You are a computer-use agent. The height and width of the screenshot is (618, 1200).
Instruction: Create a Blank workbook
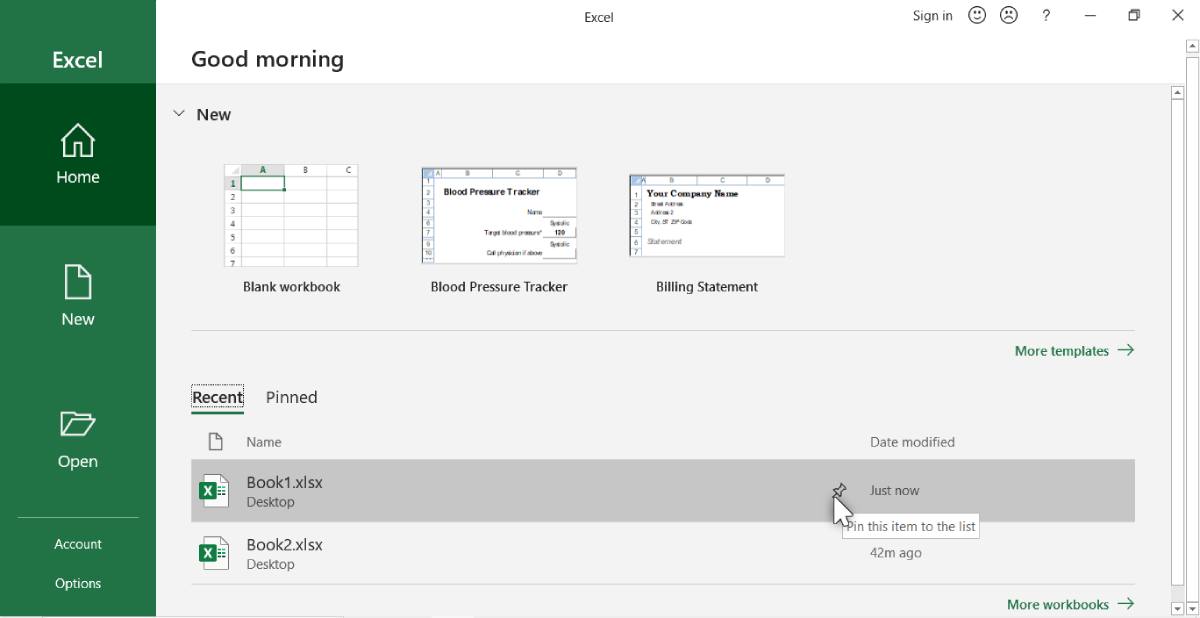tap(291, 230)
